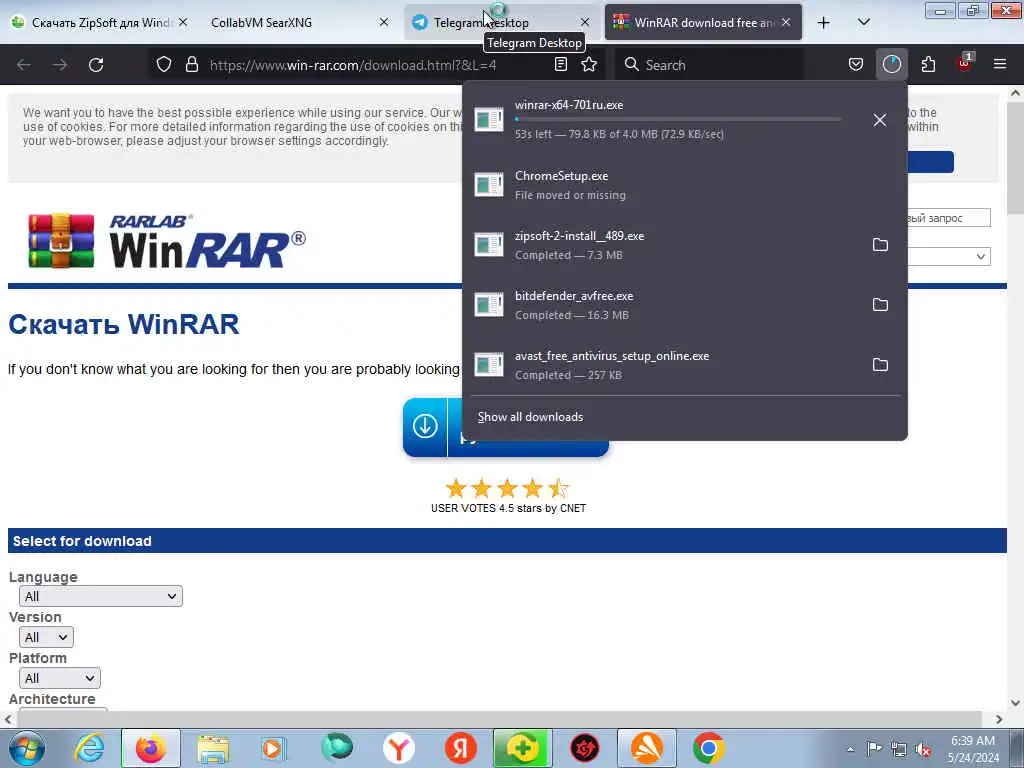Open green plus app on taskbar
The image size is (1024, 768).
[x=522, y=748]
